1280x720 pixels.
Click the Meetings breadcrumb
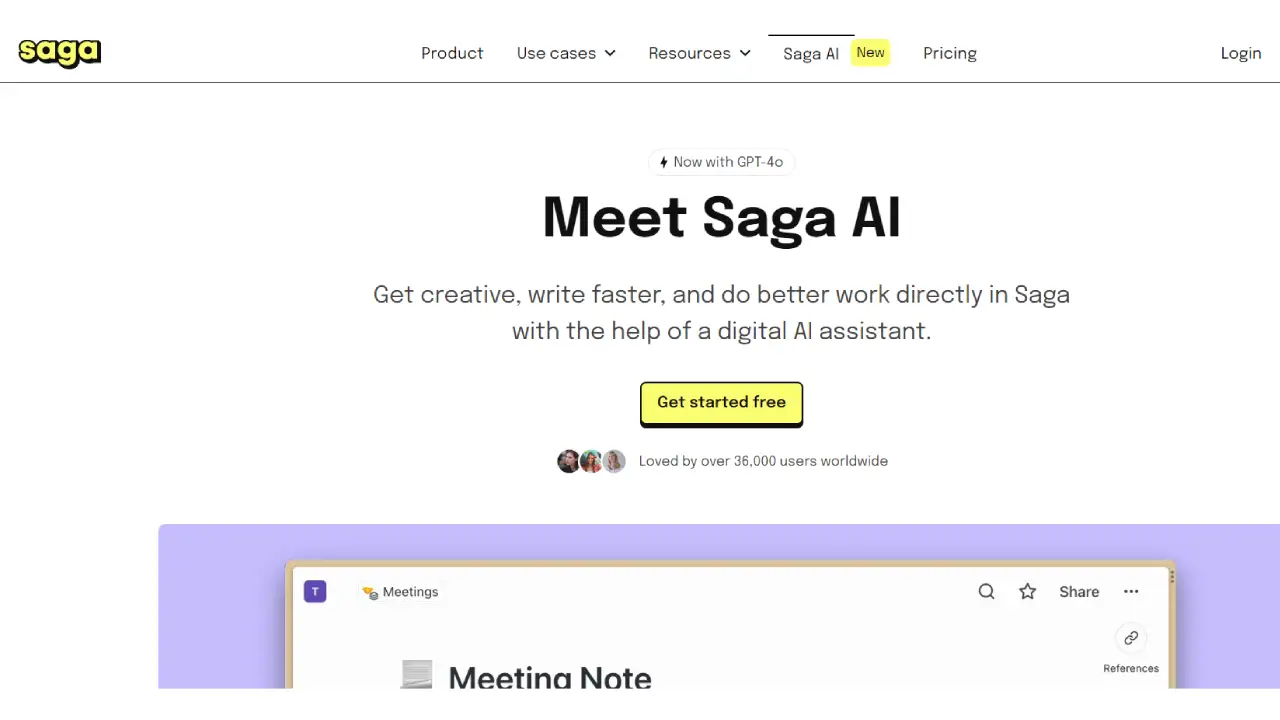(x=401, y=592)
